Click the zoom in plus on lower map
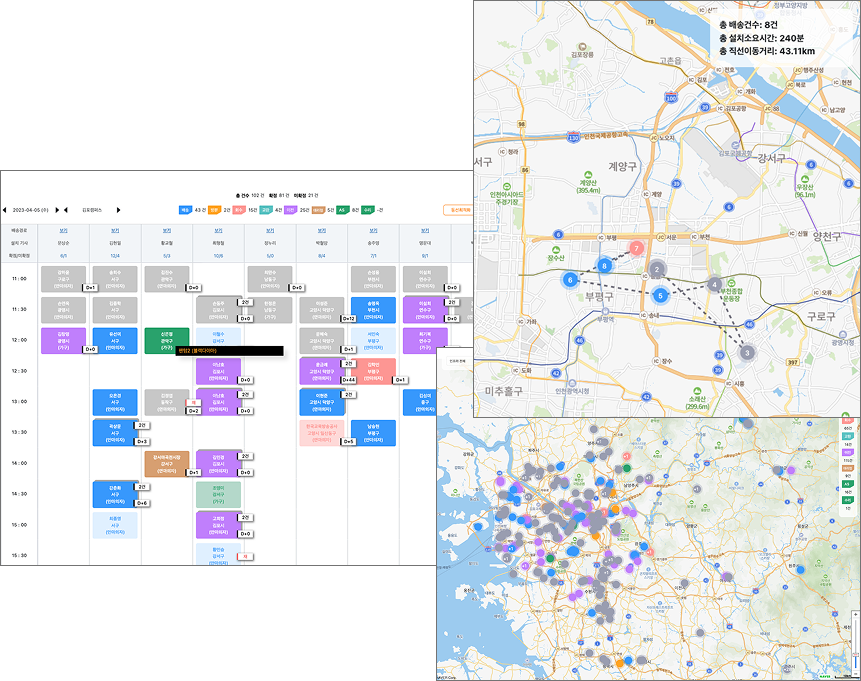 pyautogui.click(x=855, y=615)
